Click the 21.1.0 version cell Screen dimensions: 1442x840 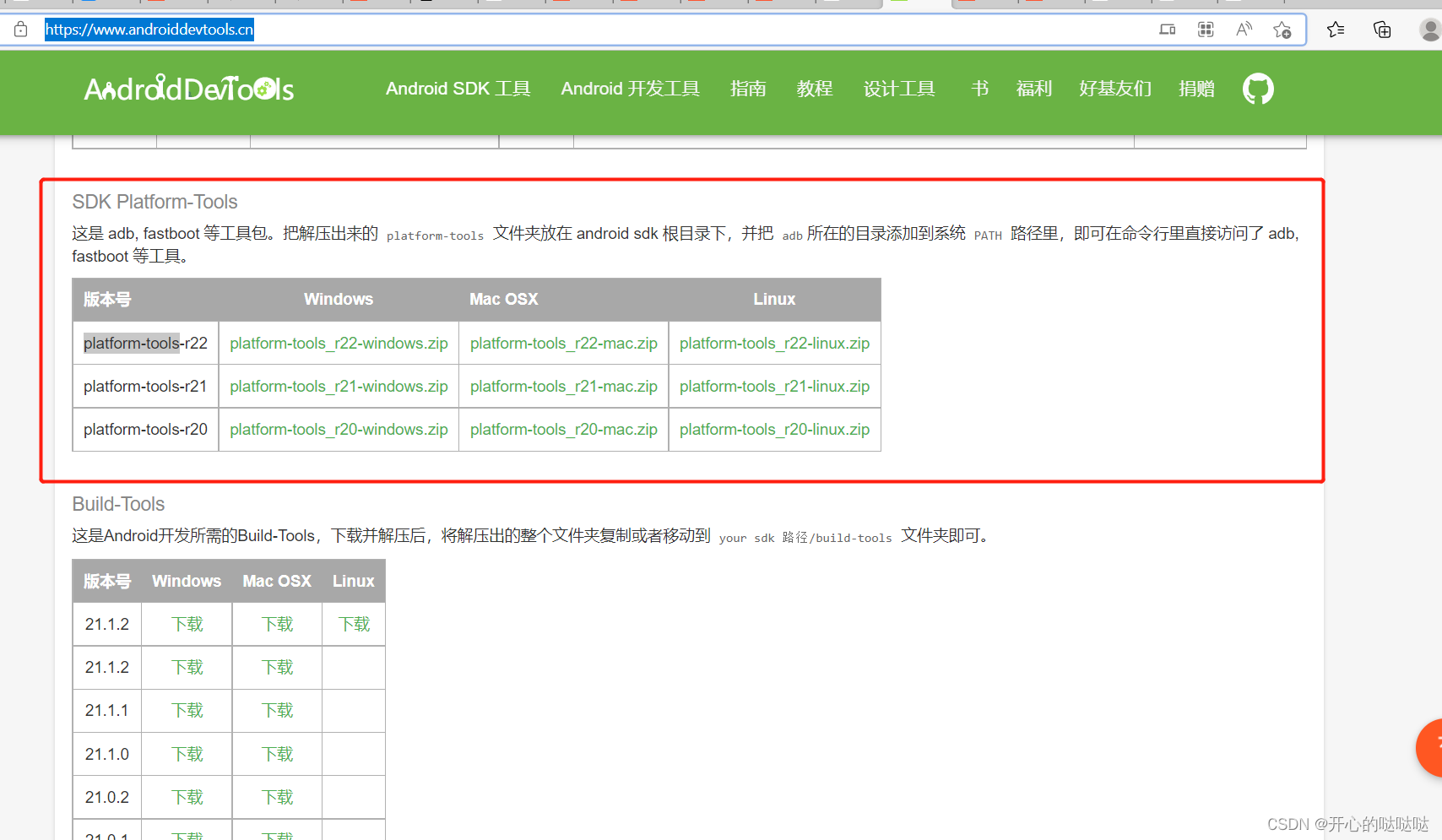click(x=107, y=754)
